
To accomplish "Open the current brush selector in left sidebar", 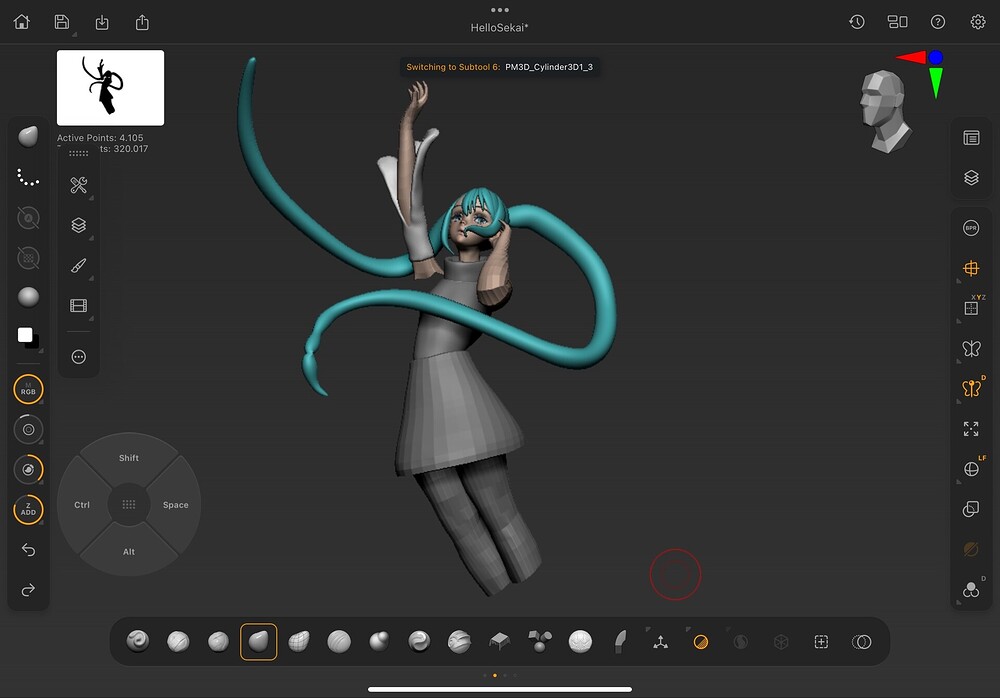I will click(x=28, y=137).
